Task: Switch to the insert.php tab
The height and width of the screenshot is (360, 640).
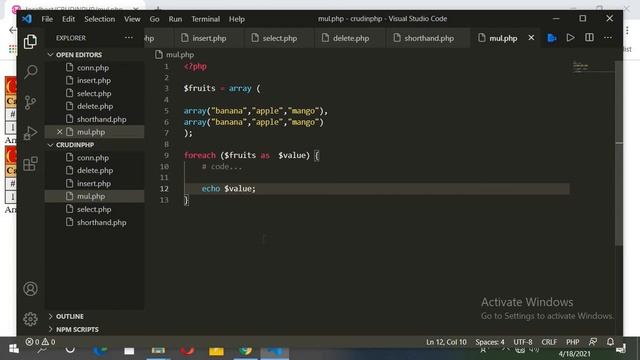Action: tap(208, 38)
